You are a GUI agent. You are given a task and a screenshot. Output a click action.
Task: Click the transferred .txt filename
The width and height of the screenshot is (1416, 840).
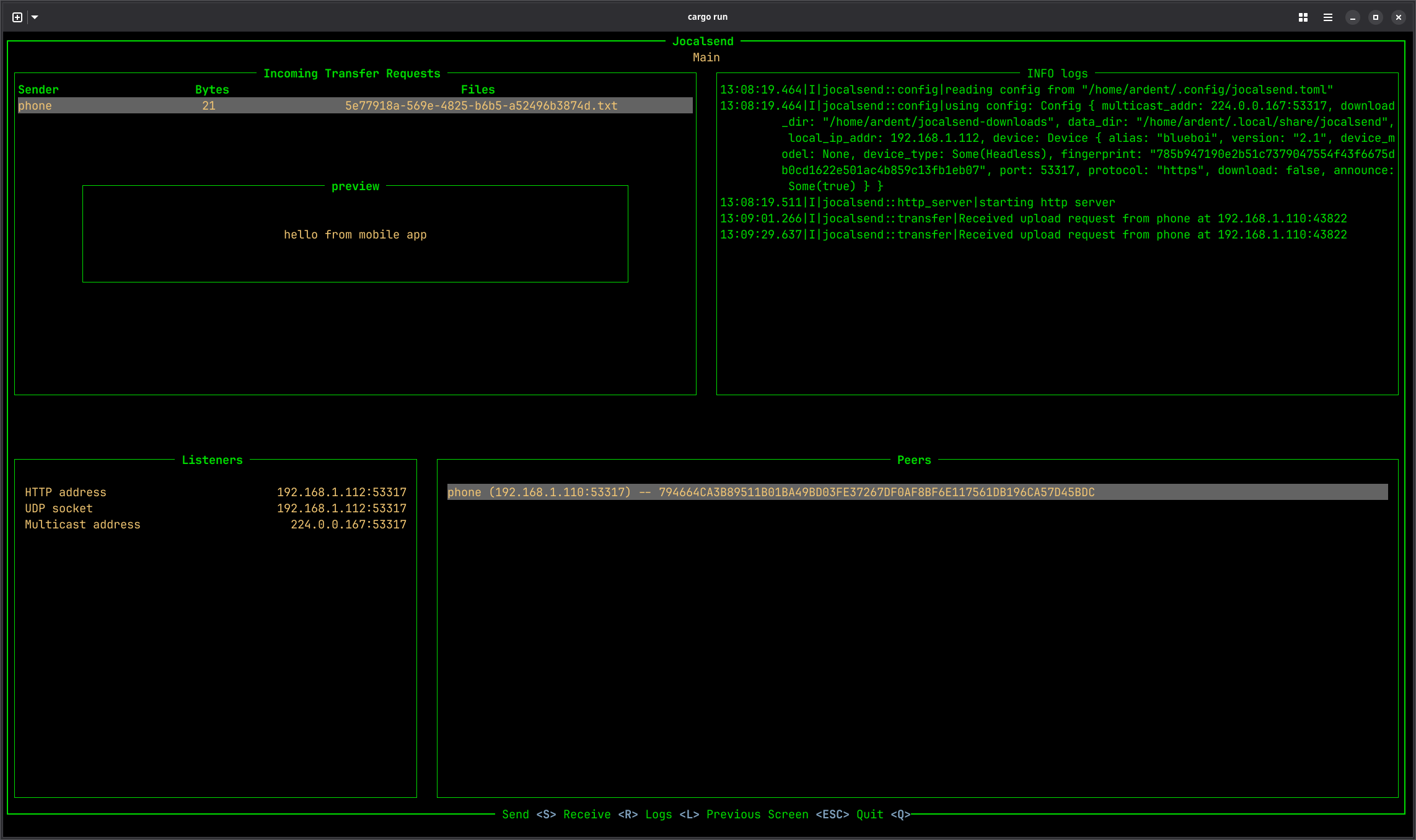click(x=481, y=106)
